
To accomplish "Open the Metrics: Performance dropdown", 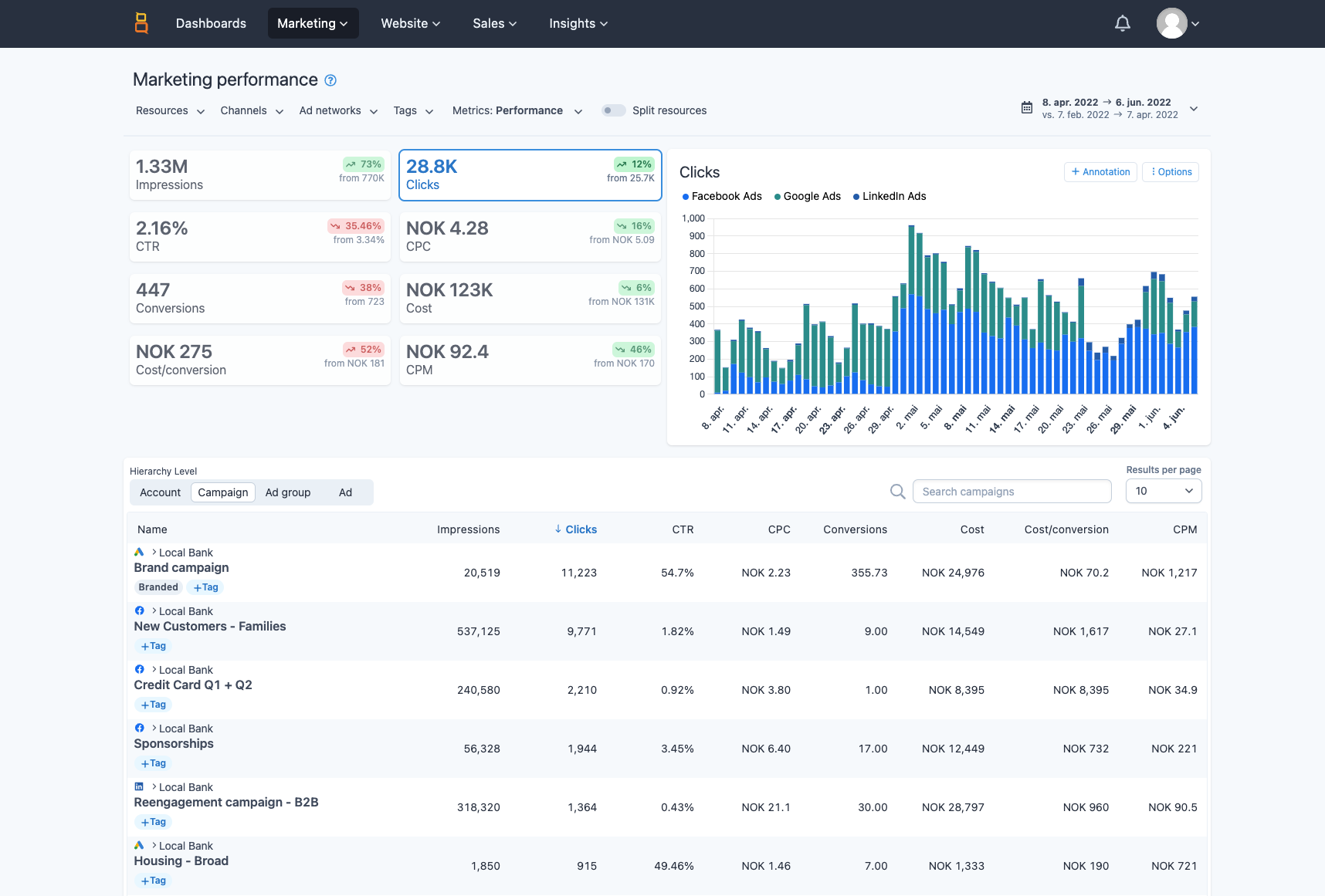I will (x=517, y=110).
